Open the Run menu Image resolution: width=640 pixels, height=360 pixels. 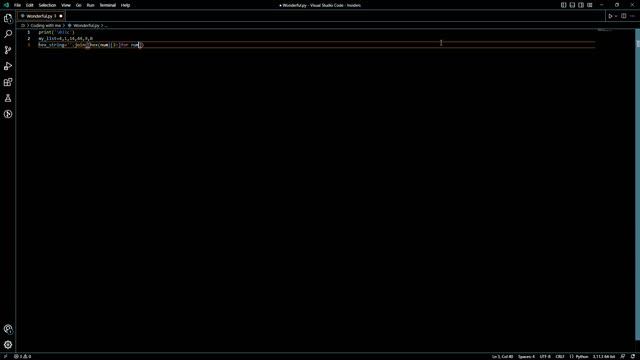90,5
